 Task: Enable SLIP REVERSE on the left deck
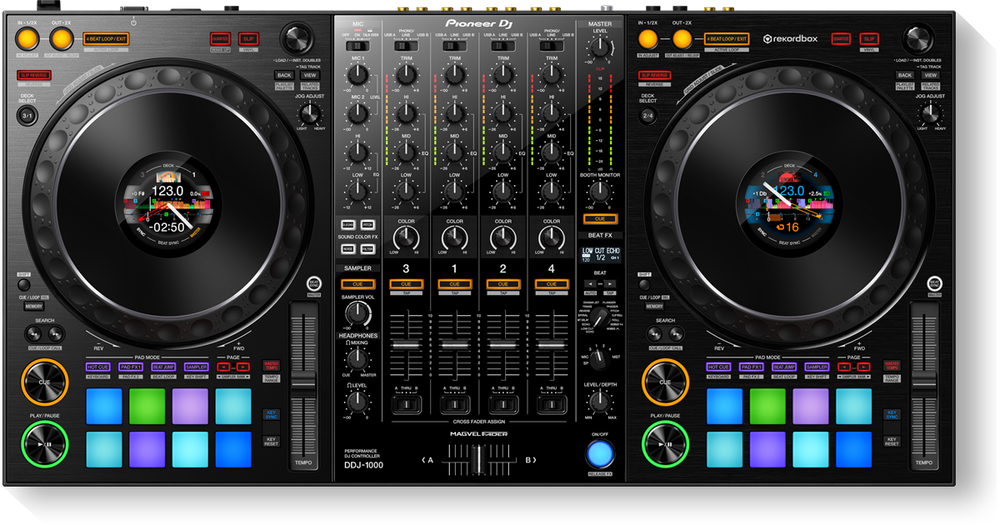(x=34, y=75)
